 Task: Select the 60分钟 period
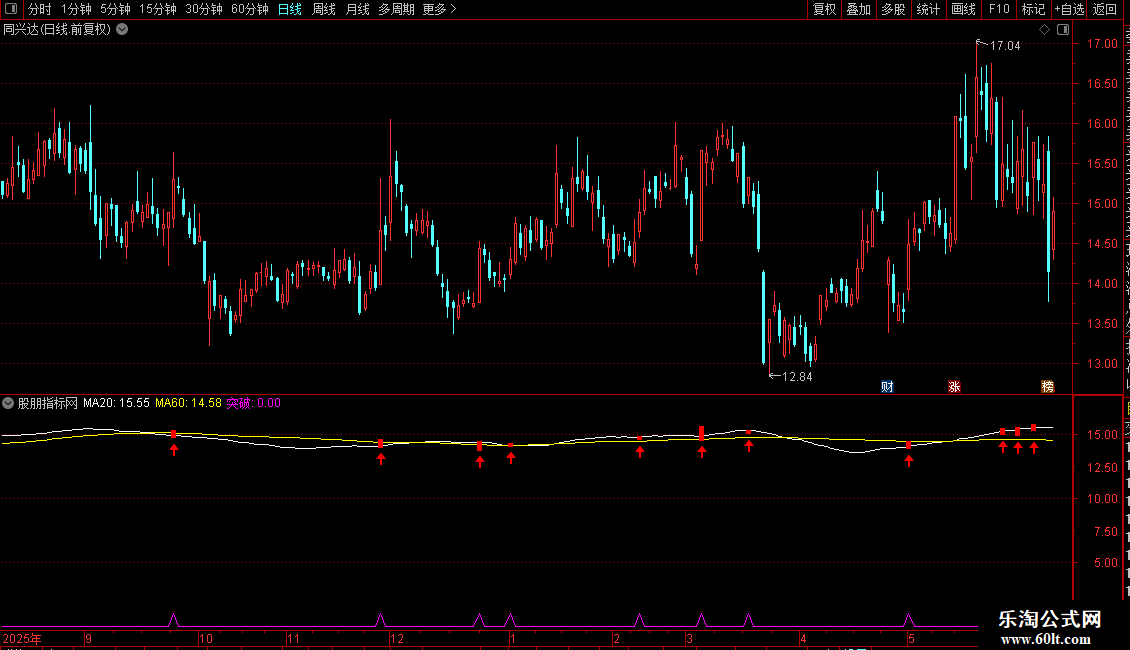tap(250, 9)
